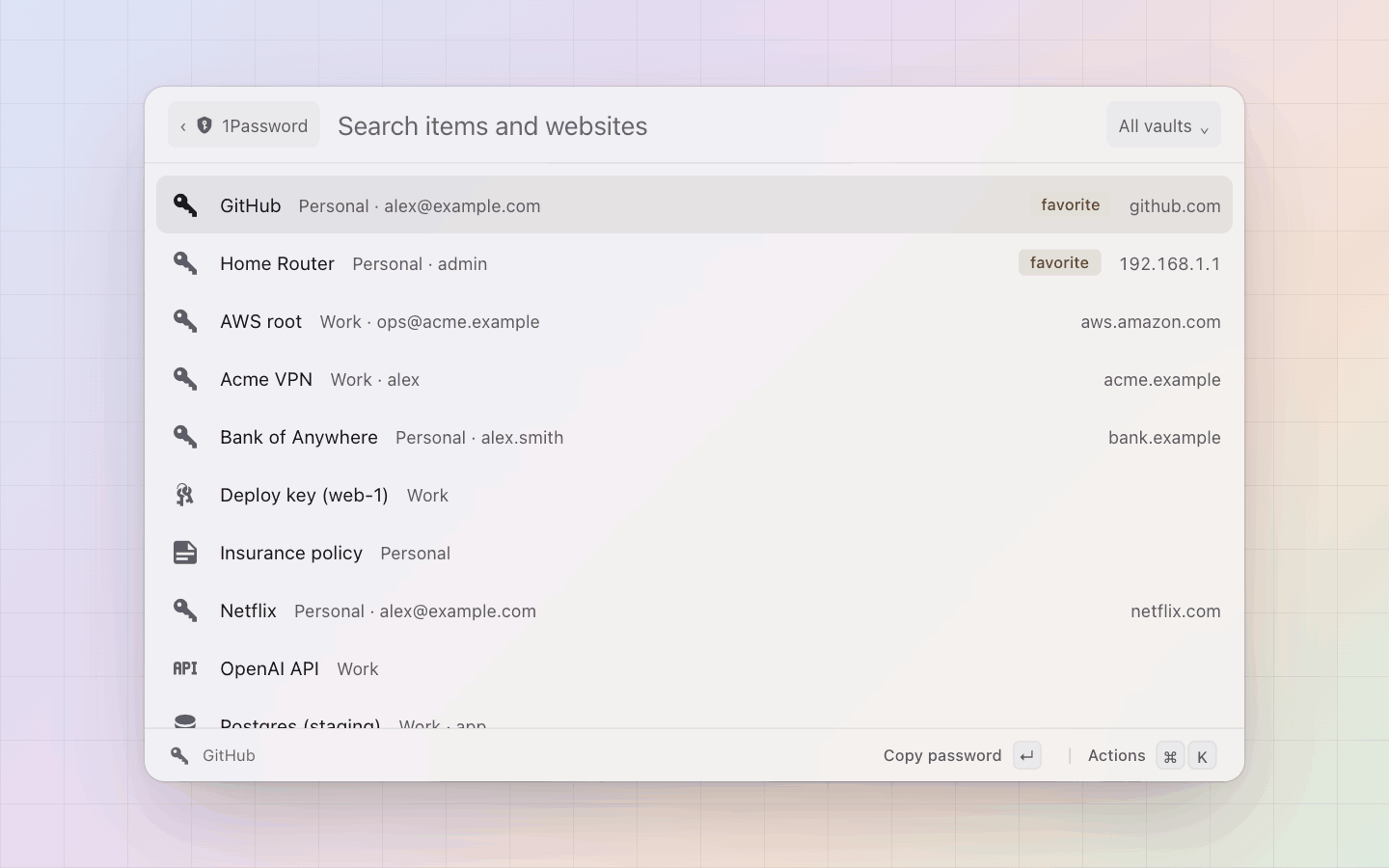Click 'Personal · alex@example.com' subtitle on the GitHub row
The width and height of the screenshot is (1389, 868).
pos(420,205)
